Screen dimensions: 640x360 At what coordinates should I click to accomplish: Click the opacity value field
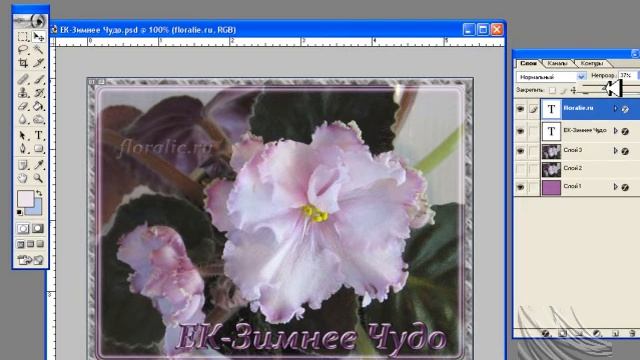(x=628, y=76)
